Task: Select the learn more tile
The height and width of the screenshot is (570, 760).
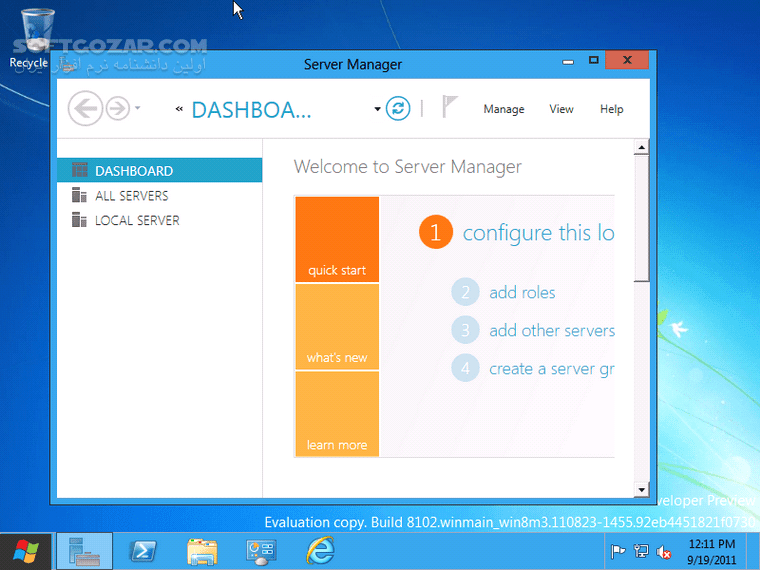Action: (x=337, y=414)
